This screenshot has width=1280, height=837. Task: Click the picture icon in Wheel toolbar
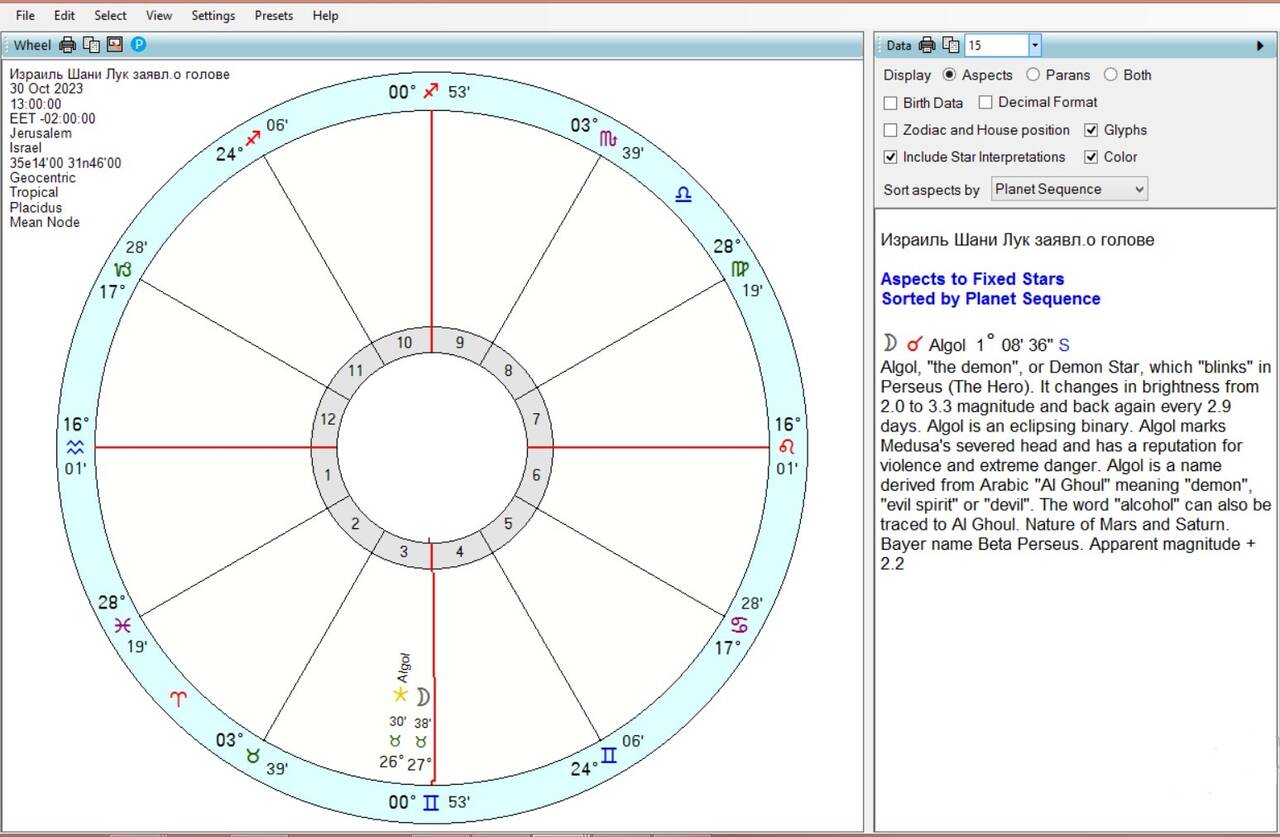[115, 45]
